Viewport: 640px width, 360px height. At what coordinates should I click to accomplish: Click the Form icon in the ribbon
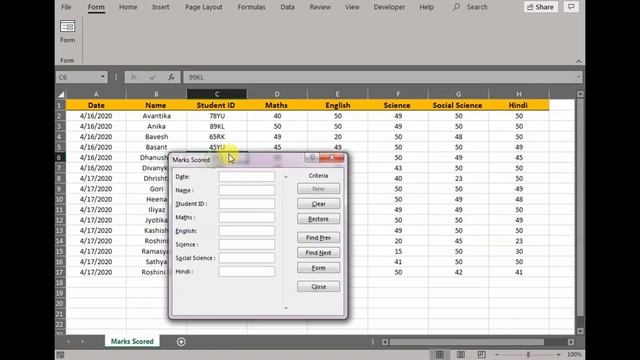point(67,31)
